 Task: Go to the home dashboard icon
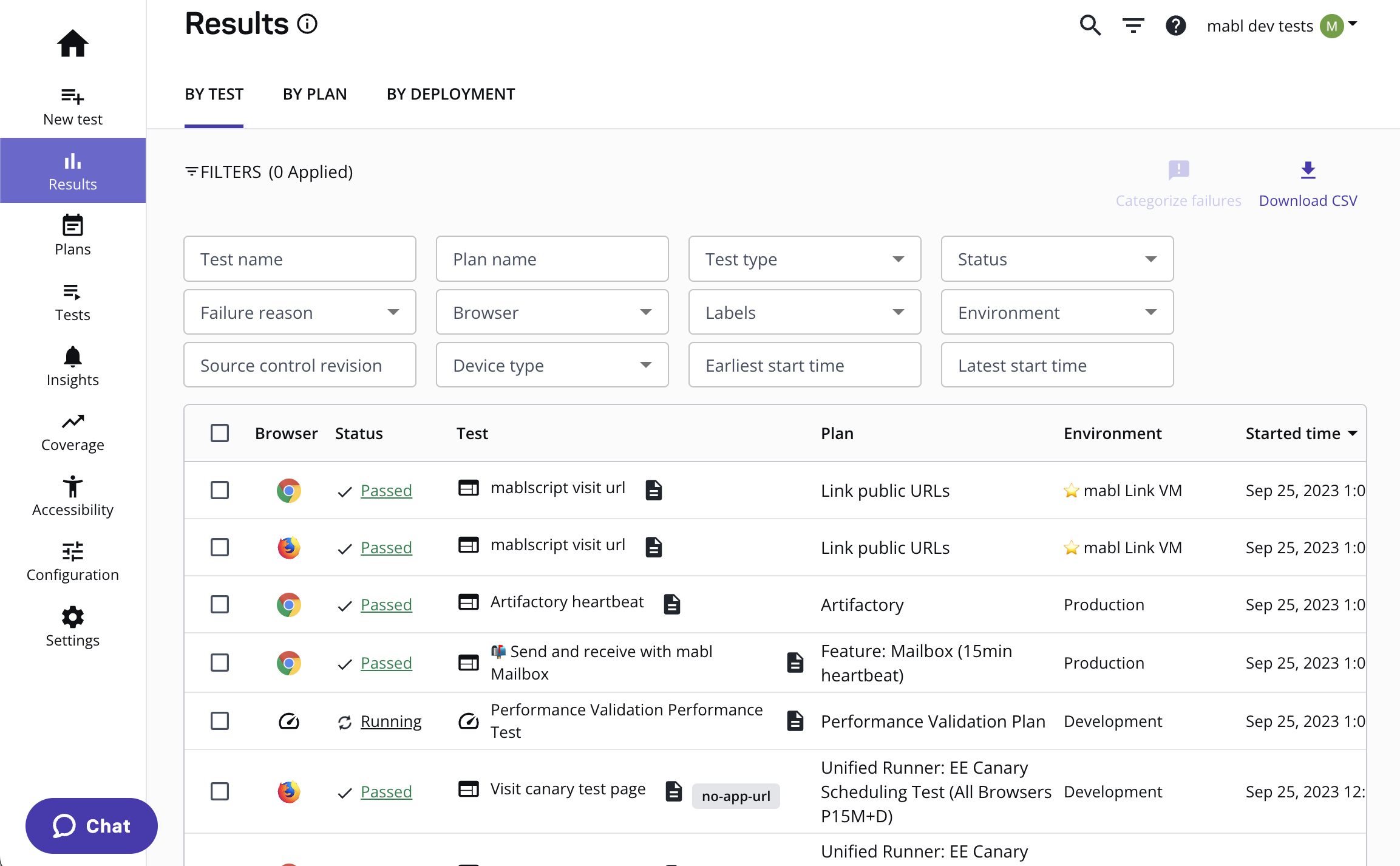(x=72, y=44)
